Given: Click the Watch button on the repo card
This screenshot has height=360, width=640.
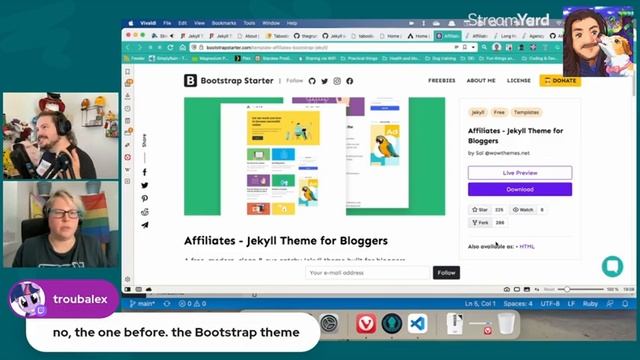Looking at the screenshot, I should (523, 210).
